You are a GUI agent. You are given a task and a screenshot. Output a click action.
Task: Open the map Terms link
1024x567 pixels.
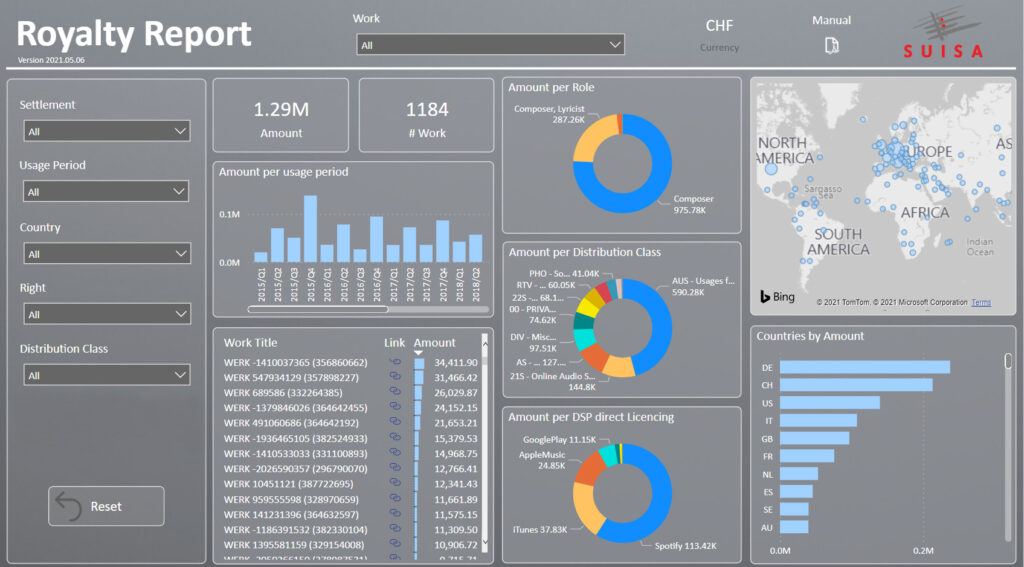981,302
